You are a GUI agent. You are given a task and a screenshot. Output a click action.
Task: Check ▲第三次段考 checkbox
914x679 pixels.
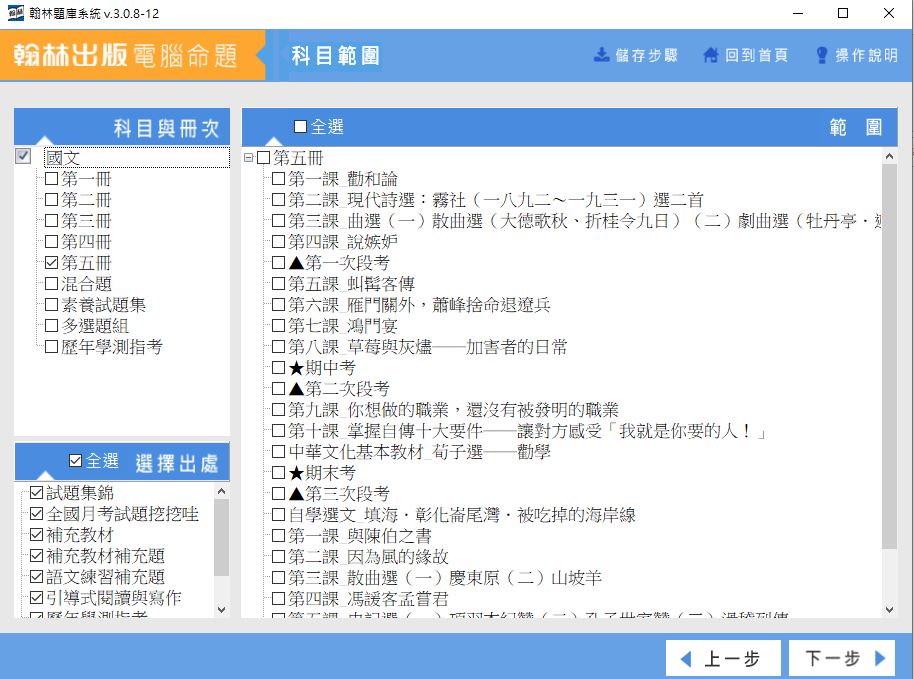(279, 494)
